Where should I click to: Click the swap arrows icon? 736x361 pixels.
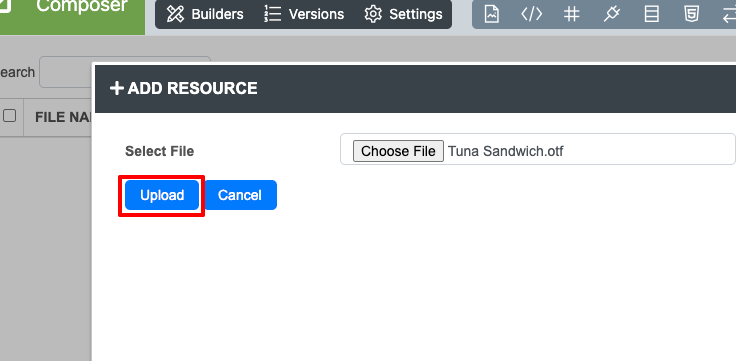pyautogui.click(x=729, y=14)
